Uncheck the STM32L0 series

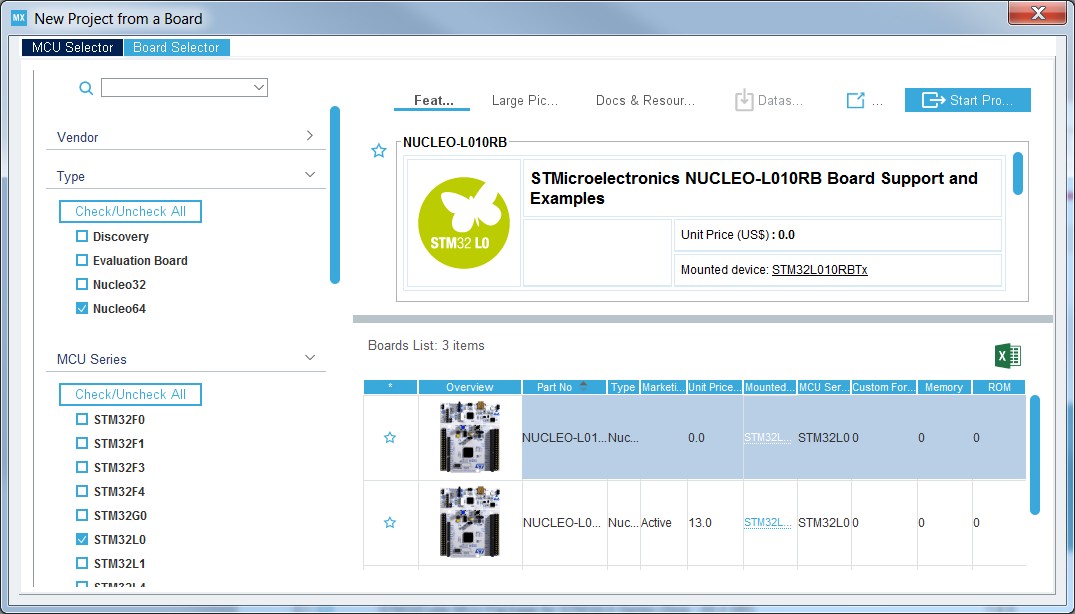click(x=82, y=539)
